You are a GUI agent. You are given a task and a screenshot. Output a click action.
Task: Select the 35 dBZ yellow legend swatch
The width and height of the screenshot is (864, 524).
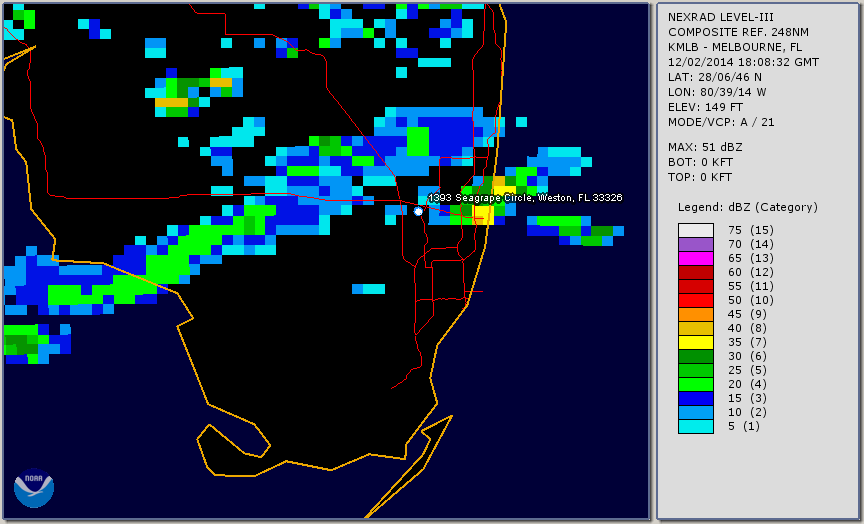tap(696, 343)
